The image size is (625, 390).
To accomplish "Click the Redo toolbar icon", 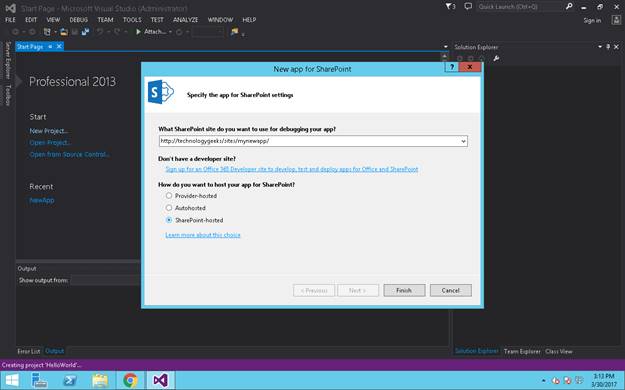I will 117,32.
